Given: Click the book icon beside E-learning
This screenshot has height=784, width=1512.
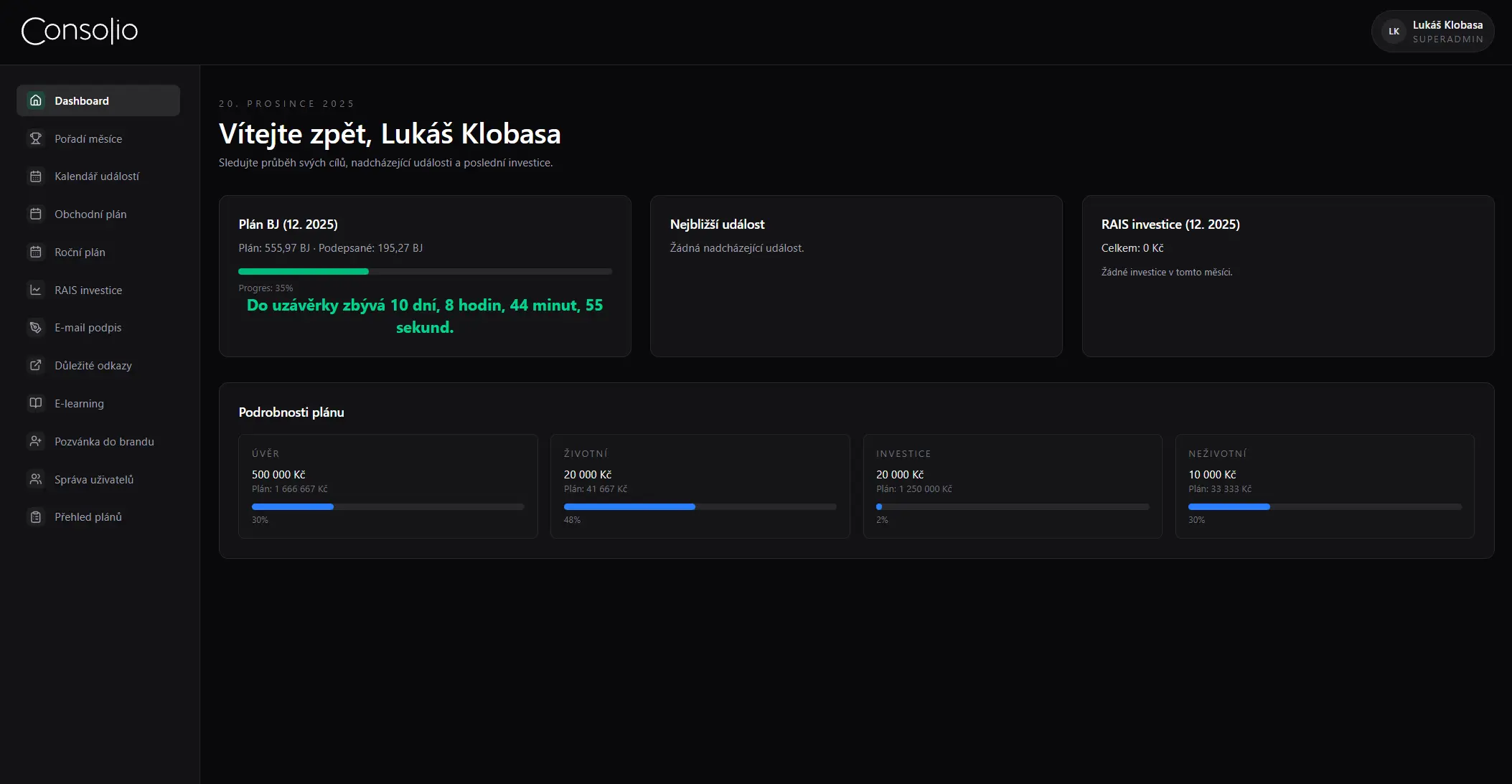Looking at the screenshot, I should 36,403.
